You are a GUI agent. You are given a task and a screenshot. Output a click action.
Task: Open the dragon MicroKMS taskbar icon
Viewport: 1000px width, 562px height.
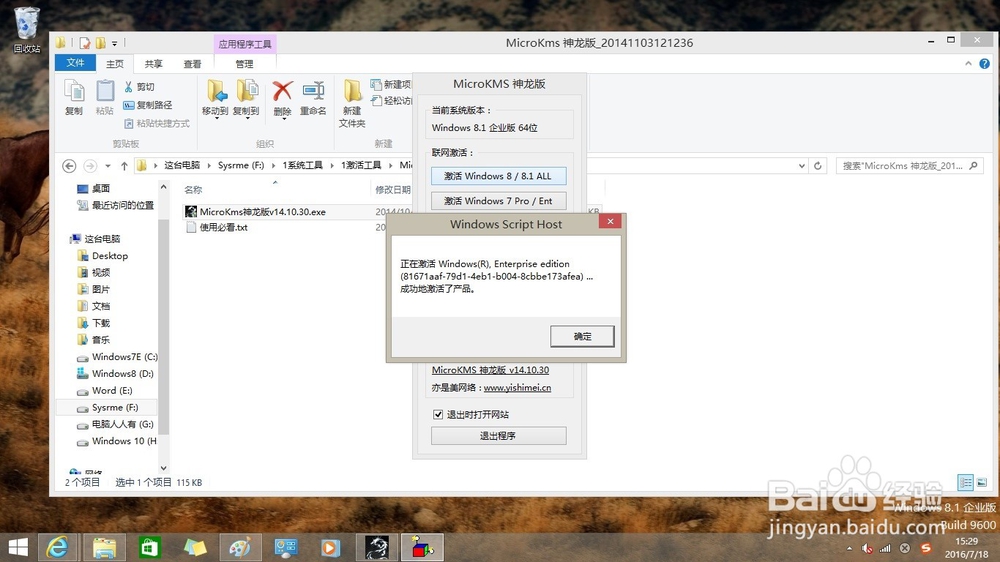(x=377, y=547)
